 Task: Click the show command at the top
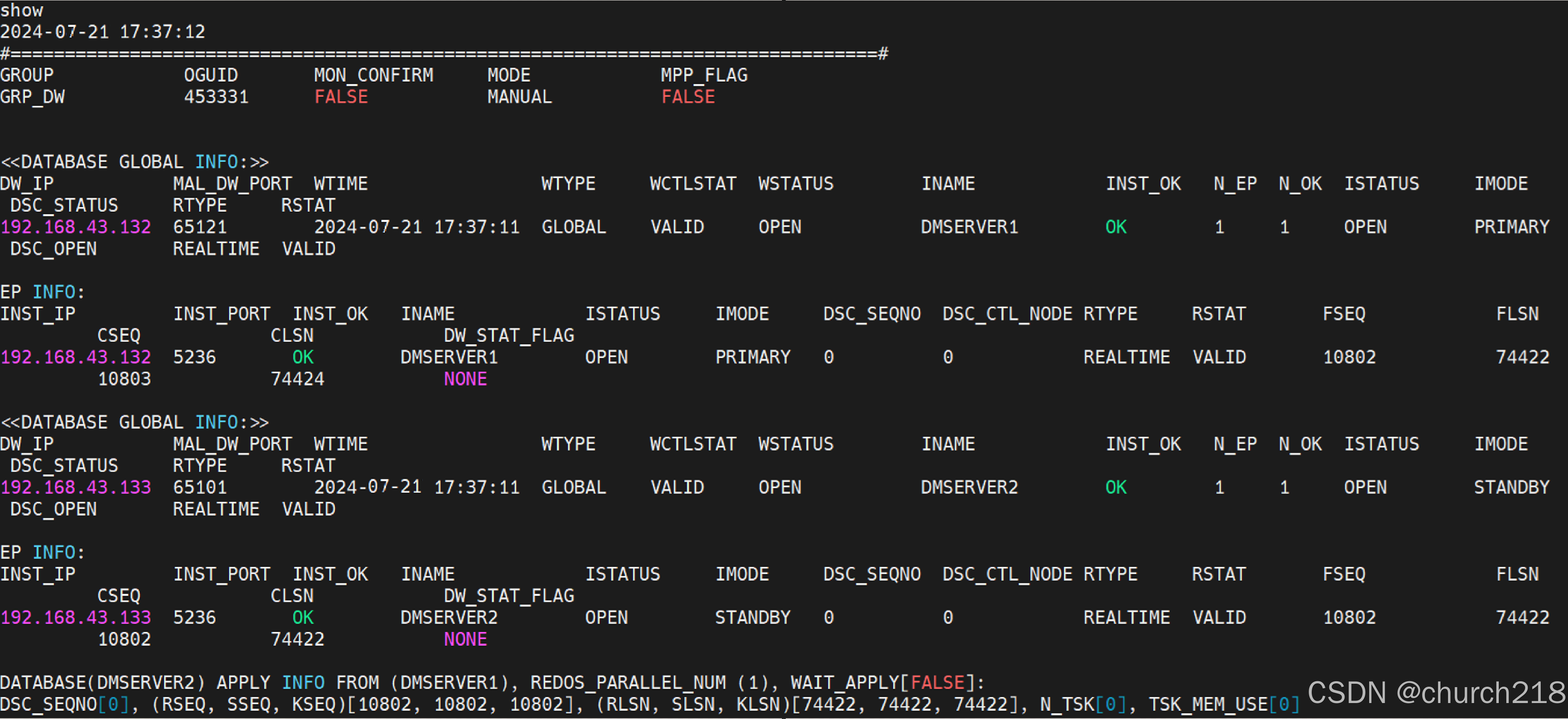(22, 10)
